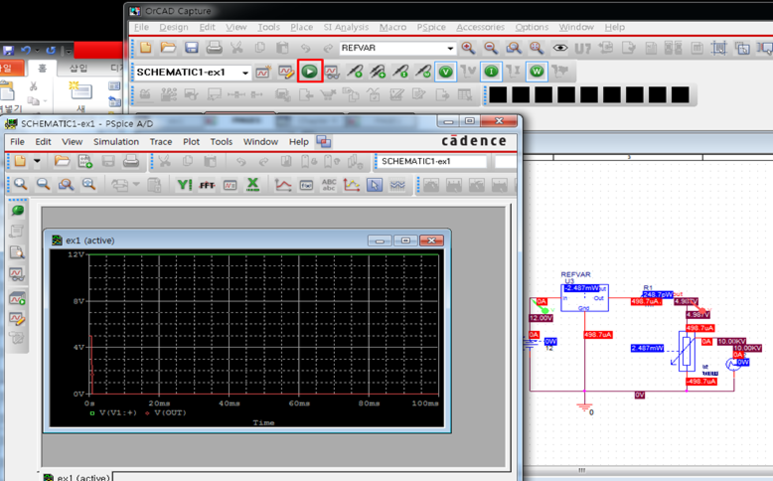Click Zoom Area icon in PSpice toolbar

66,184
